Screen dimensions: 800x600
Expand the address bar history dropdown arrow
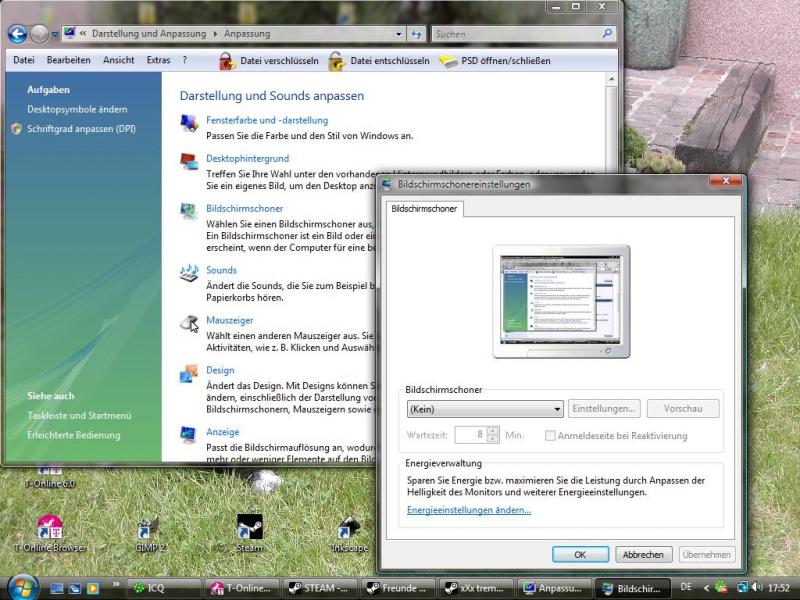[400, 34]
